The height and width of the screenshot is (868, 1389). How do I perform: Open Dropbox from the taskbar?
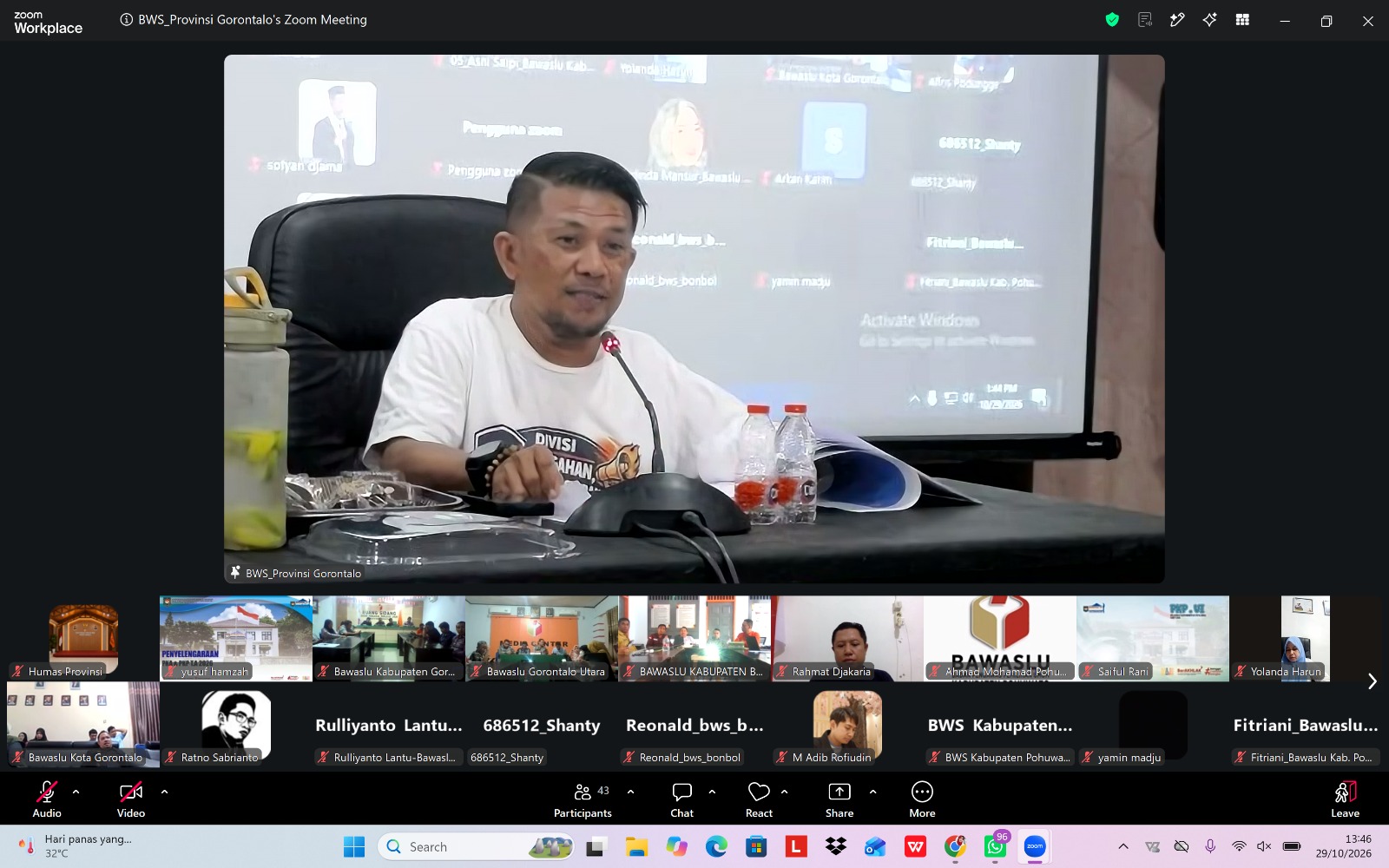coord(835,846)
